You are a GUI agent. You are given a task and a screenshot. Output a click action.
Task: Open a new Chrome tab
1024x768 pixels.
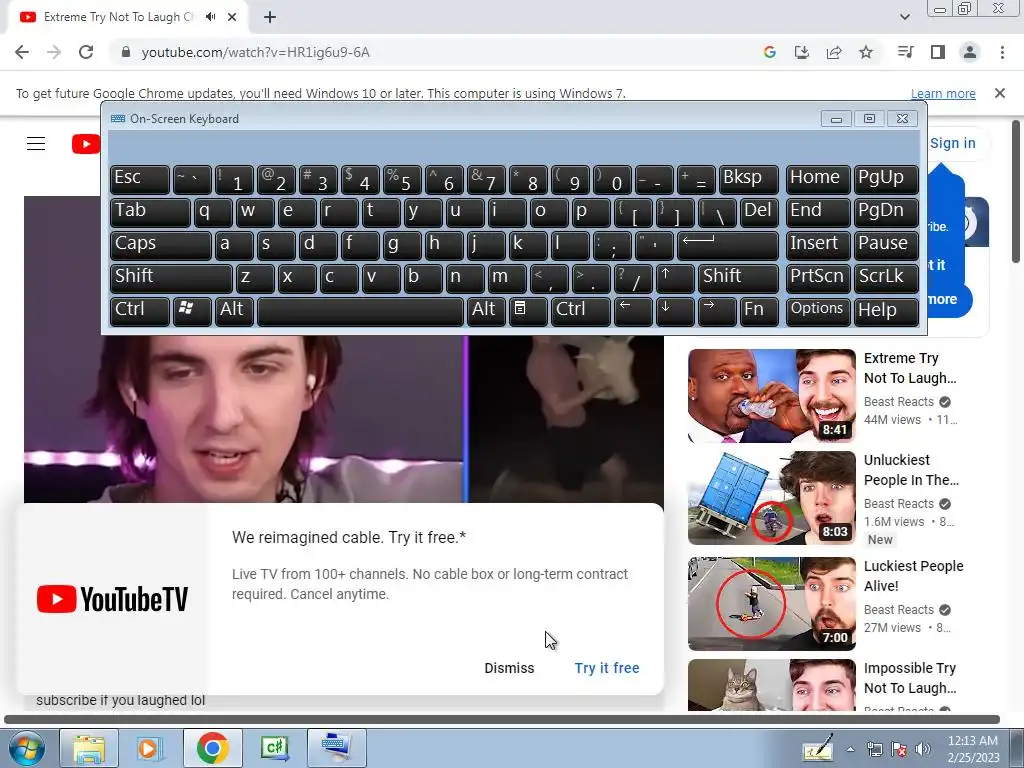[x=270, y=18]
